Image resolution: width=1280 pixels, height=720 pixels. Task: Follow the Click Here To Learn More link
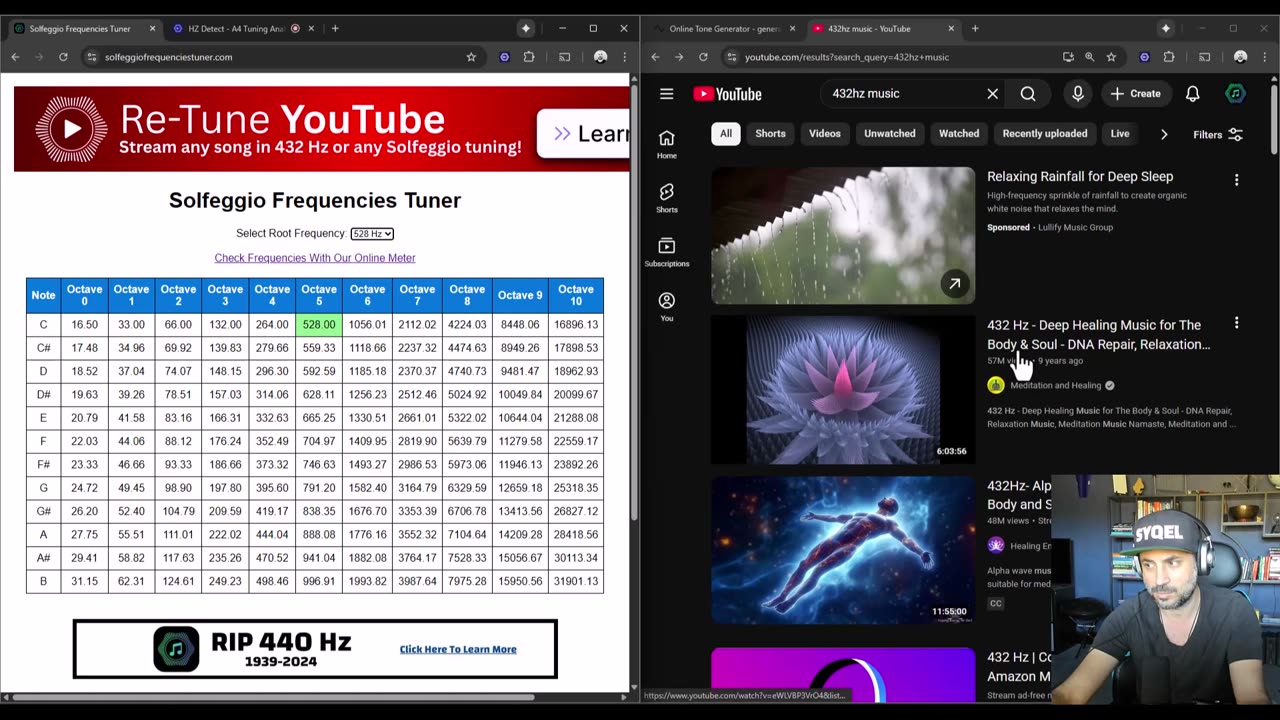[458, 649]
